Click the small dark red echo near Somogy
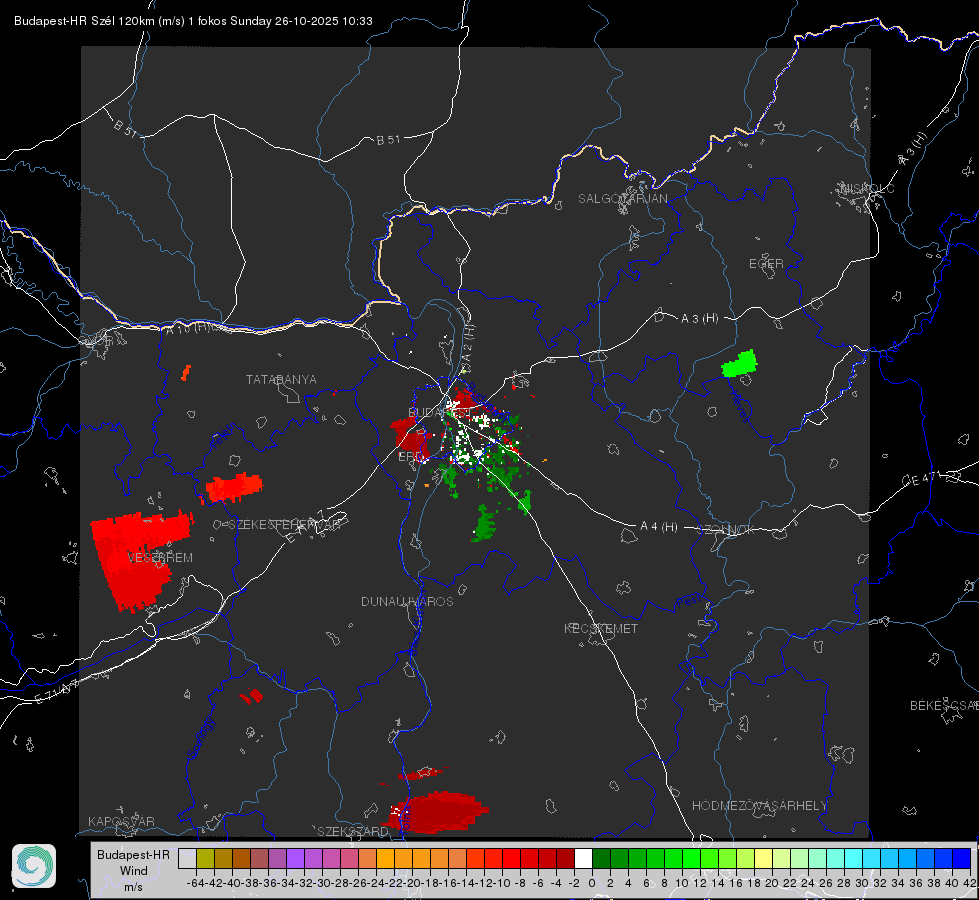Viewport: 979px width, 900px height. [x=252, y=696]
